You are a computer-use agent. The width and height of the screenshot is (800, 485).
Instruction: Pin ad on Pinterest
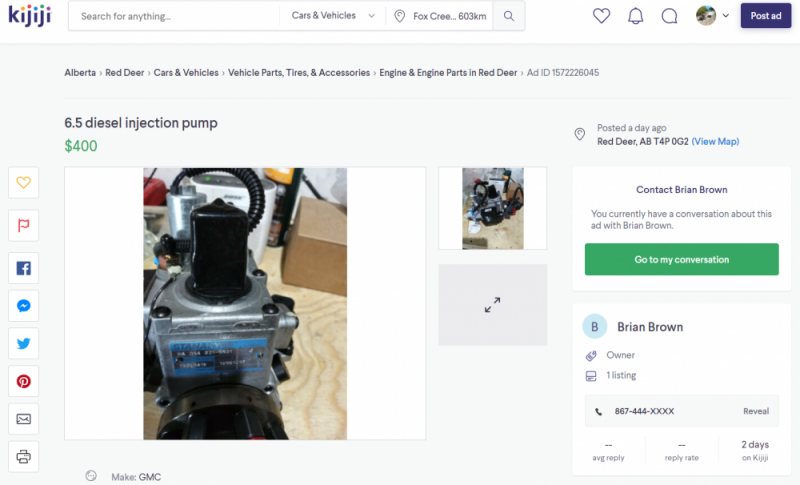pos(24,381)
